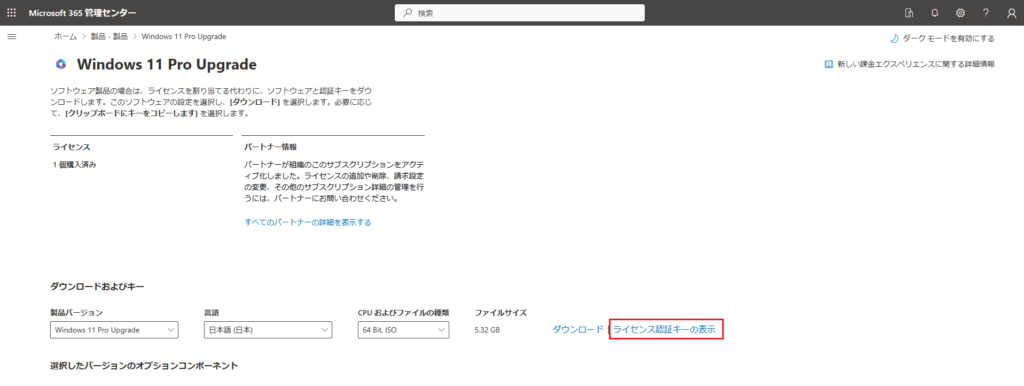Select the 1 個購入済み license text
This screenshot has height=386, width=1024.
[74, 165]
